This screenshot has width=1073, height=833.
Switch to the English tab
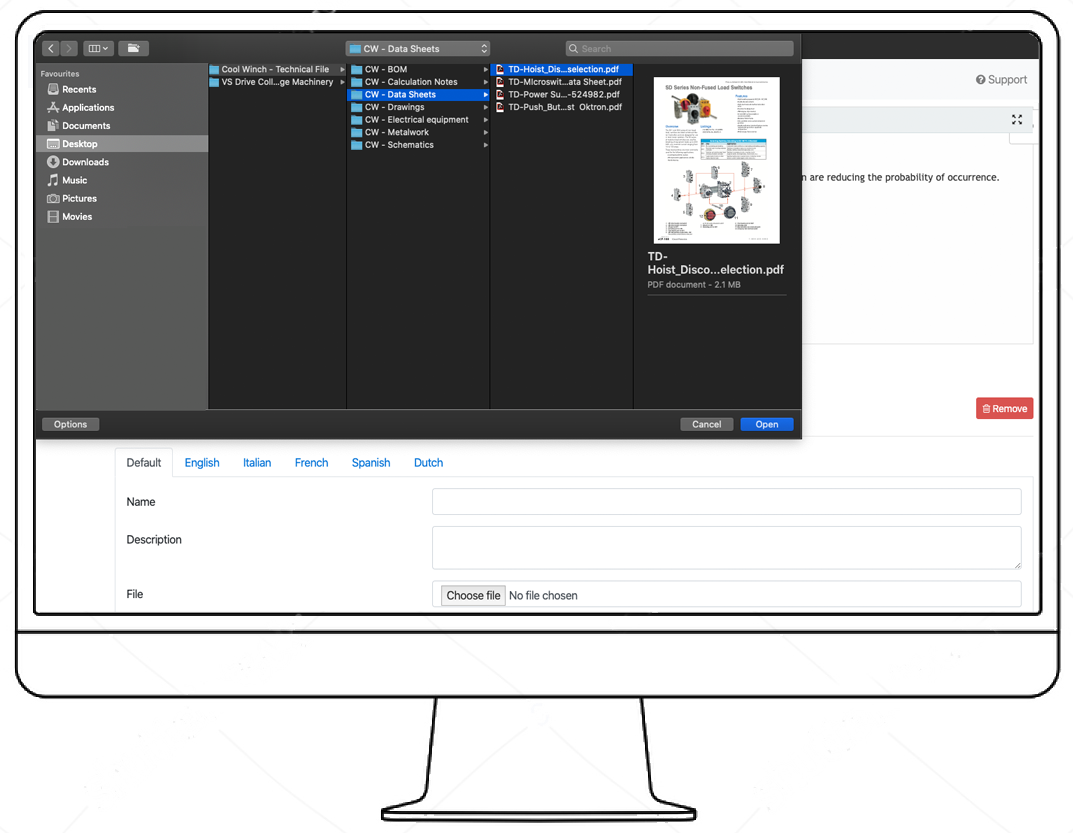202,463
